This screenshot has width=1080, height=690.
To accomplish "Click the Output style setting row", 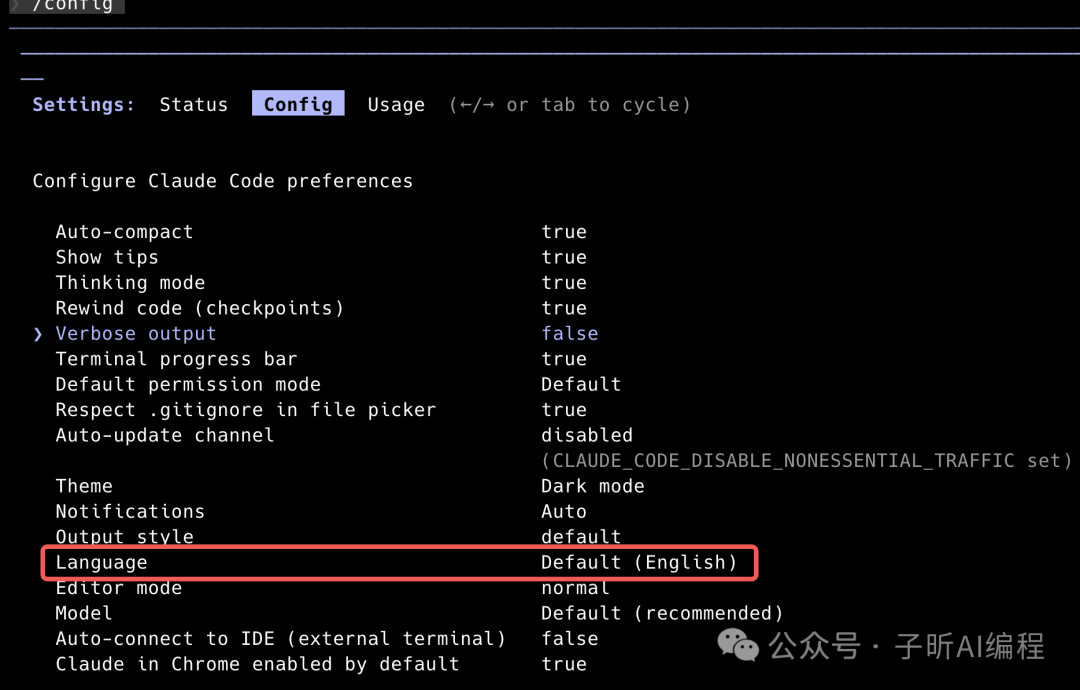I will coord(124,537).
